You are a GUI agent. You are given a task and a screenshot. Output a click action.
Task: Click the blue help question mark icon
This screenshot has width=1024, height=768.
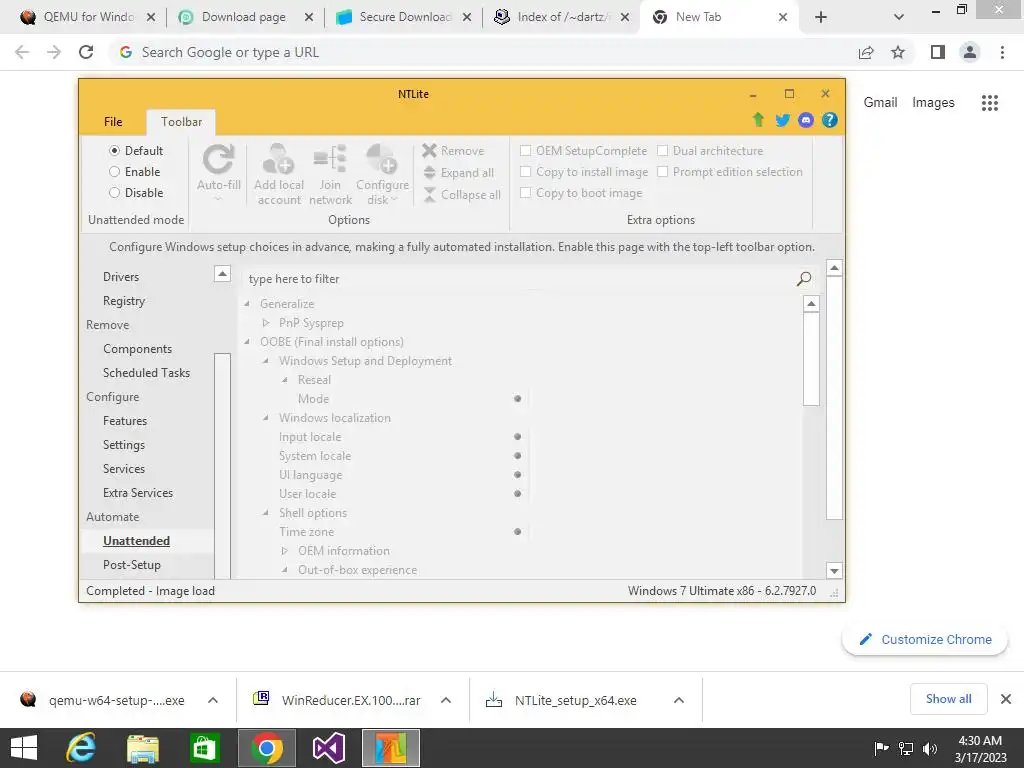[829, 120]
